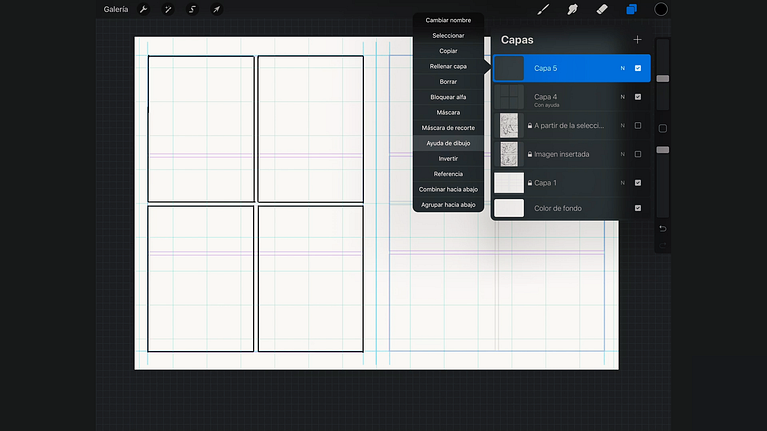
Task: Return to Galería
Action: tap(116, 10)
